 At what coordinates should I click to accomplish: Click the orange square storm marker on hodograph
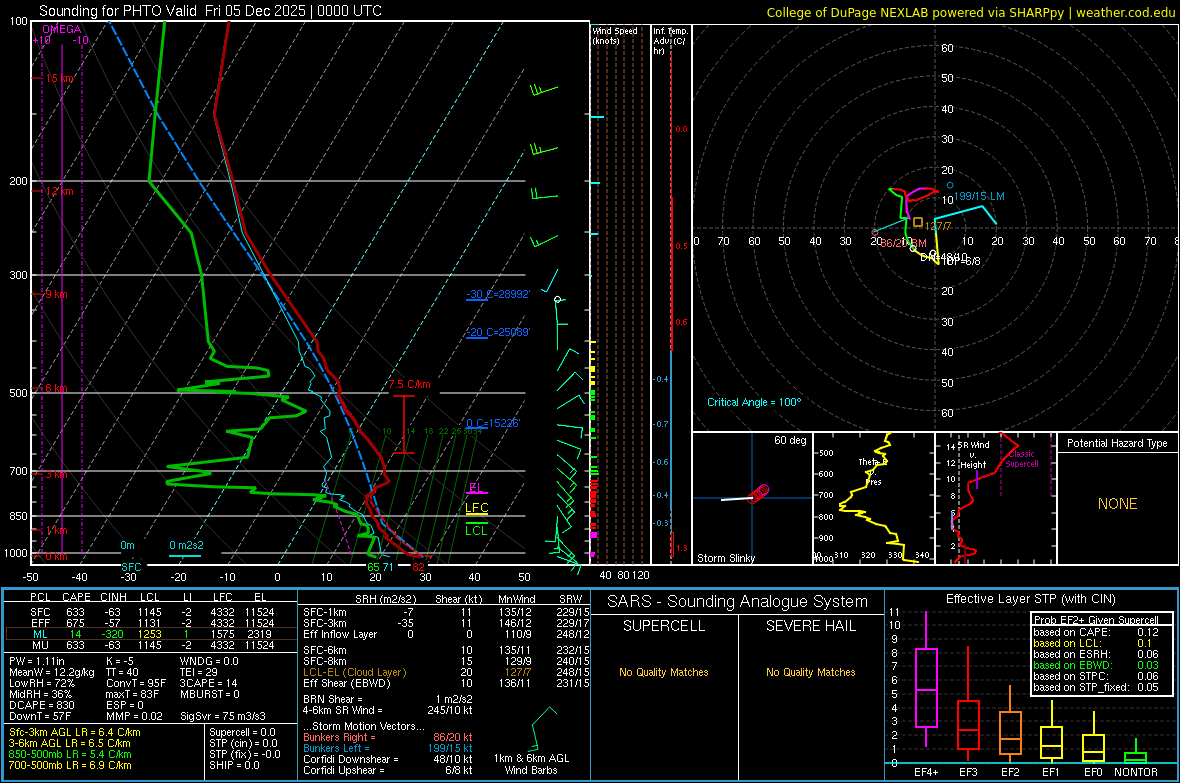[918, 222]
